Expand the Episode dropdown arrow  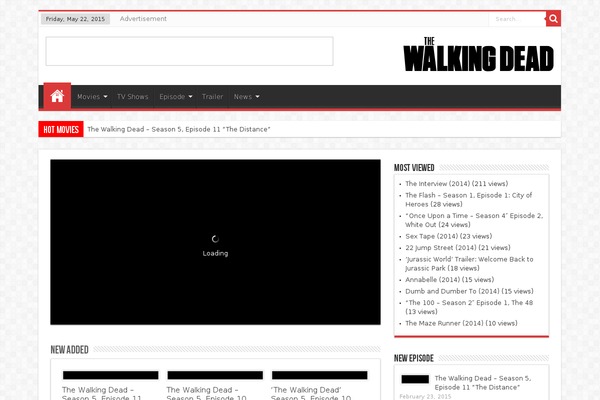tap(190, 96)
